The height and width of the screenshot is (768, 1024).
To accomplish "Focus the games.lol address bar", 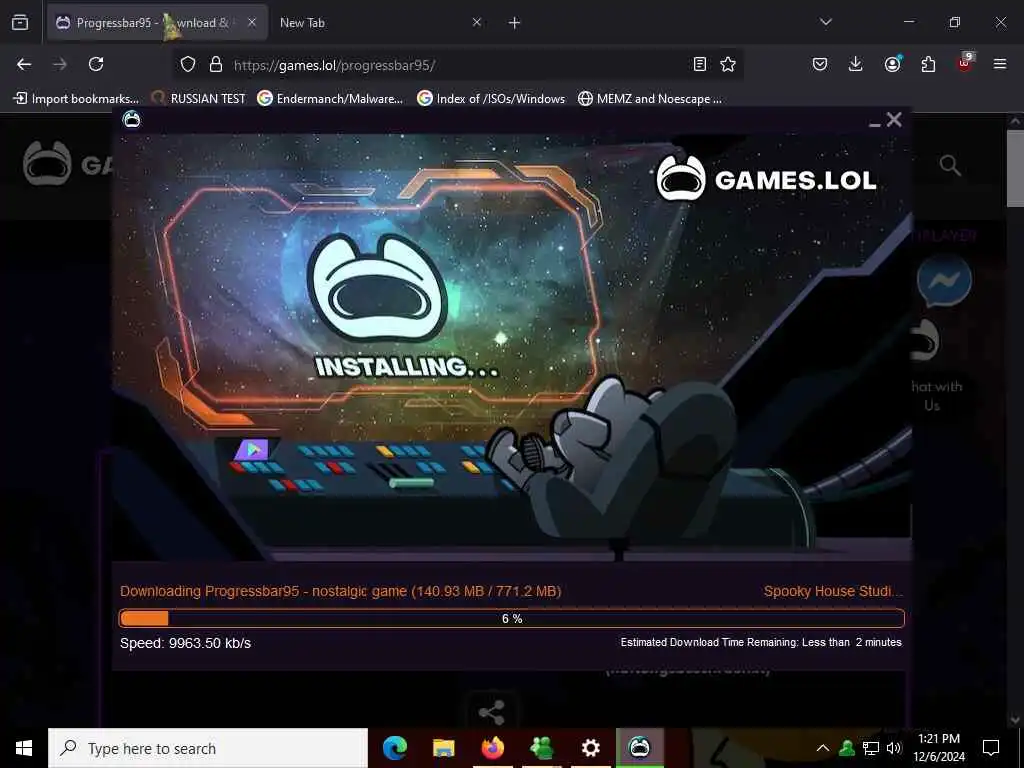I will pyautogui.click(x=457, y=65).
